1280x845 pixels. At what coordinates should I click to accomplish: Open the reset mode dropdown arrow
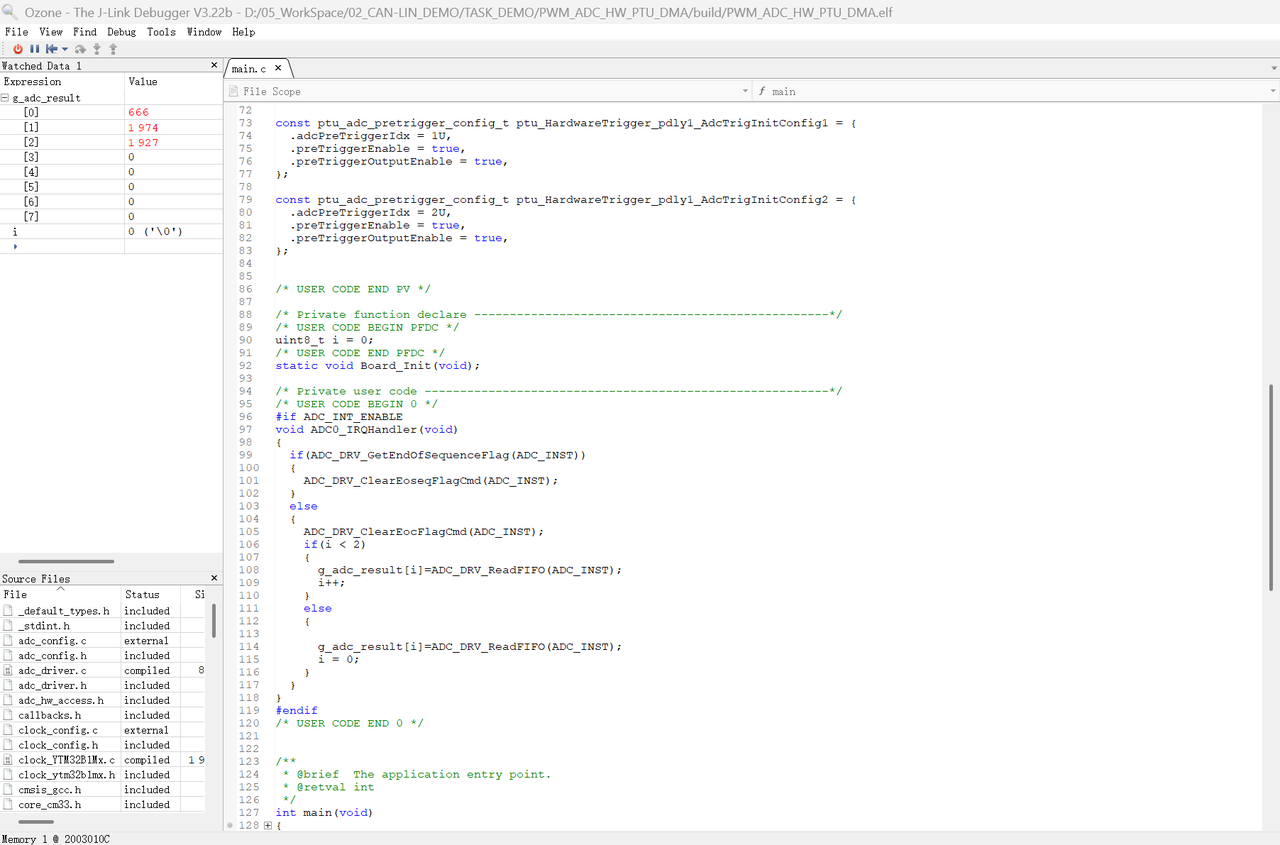tap(65, 49)
